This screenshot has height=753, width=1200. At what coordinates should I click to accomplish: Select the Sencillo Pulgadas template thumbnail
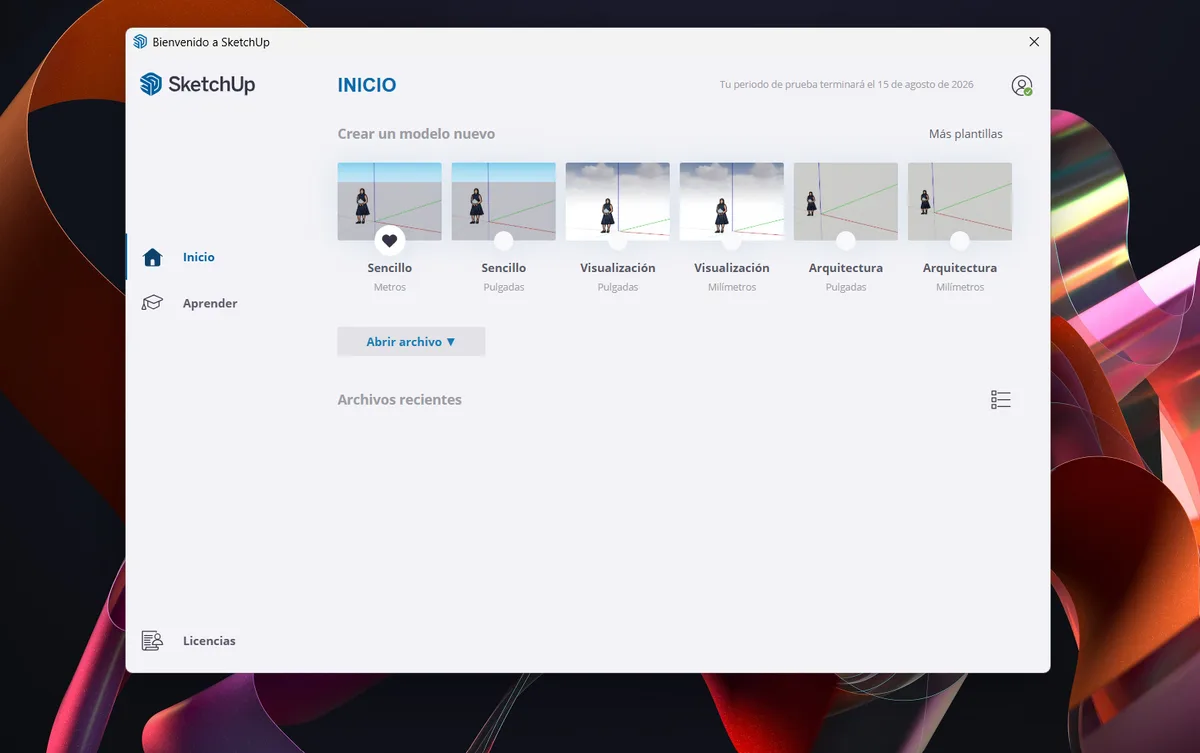[504, 201]
